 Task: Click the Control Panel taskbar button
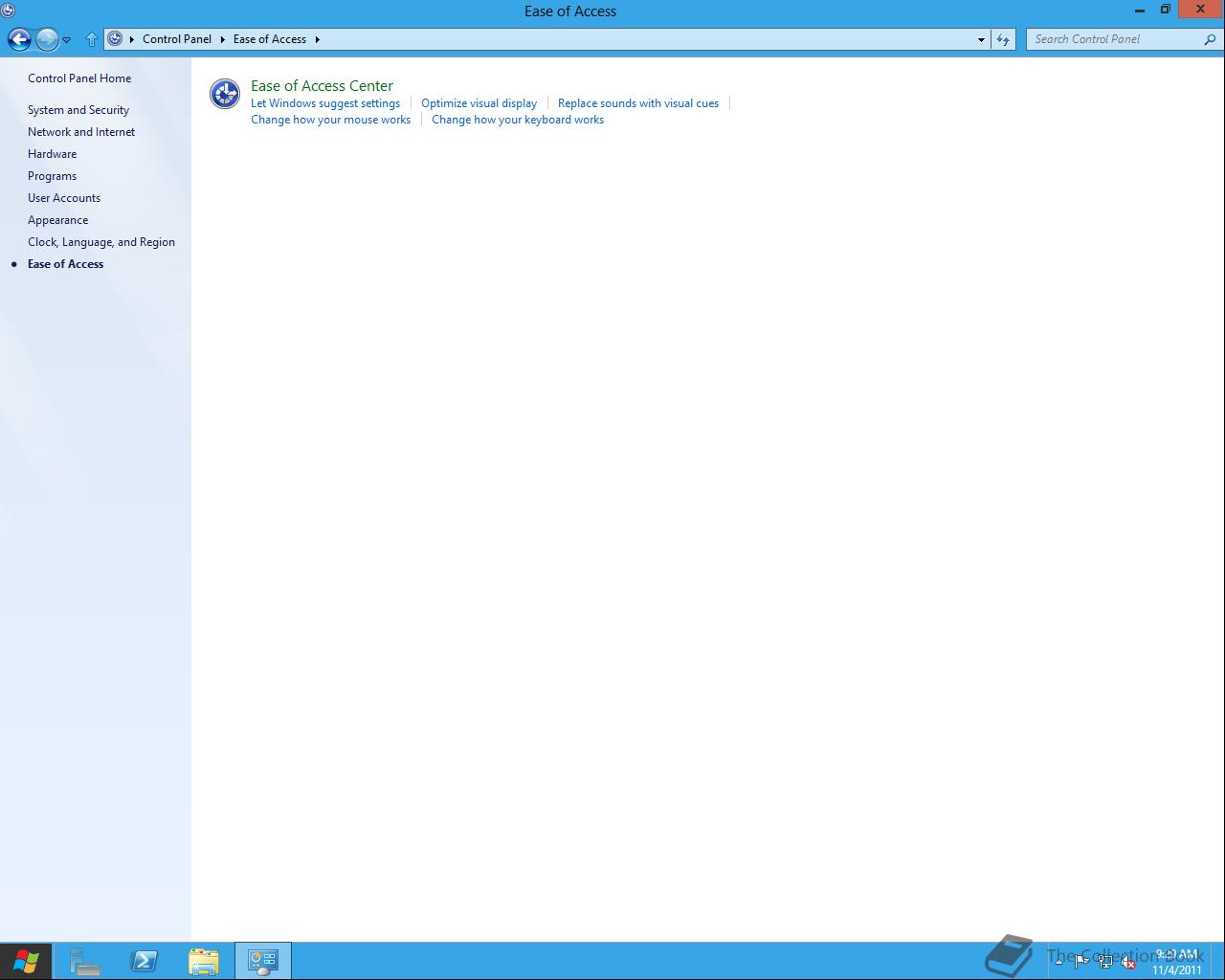pos(263,961)
